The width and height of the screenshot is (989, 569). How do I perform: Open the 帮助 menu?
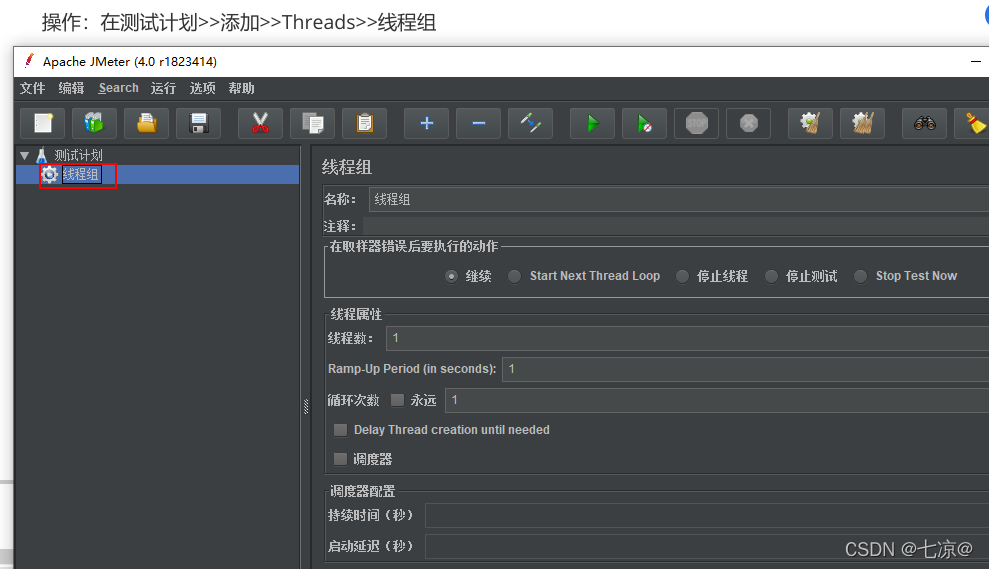click(x=242, y=88)
